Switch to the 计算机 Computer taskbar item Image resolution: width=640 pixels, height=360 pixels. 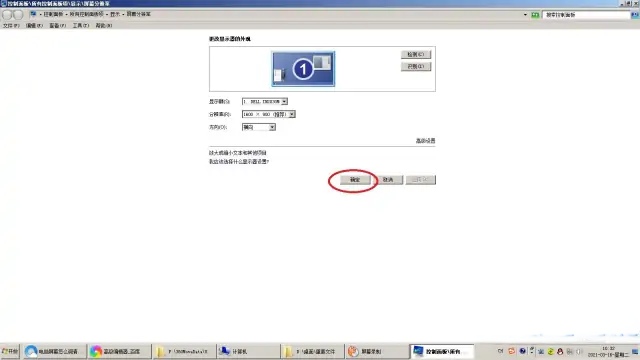[248, 351]
